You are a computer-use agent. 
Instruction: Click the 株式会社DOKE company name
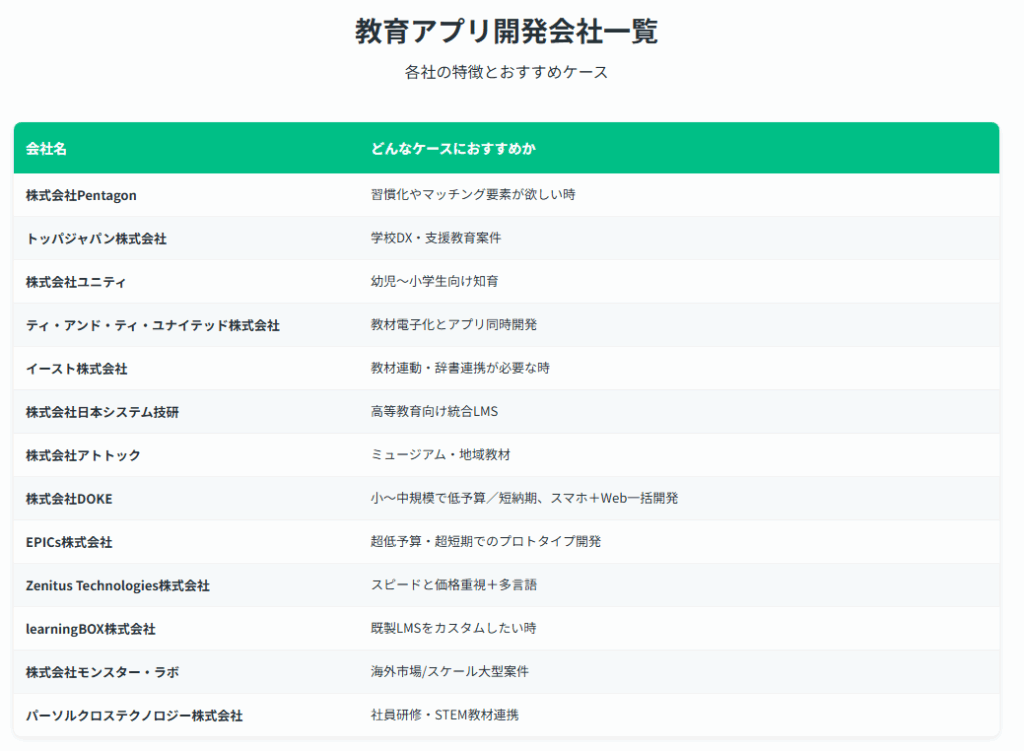pyautogui.click(x=76, y=498)
